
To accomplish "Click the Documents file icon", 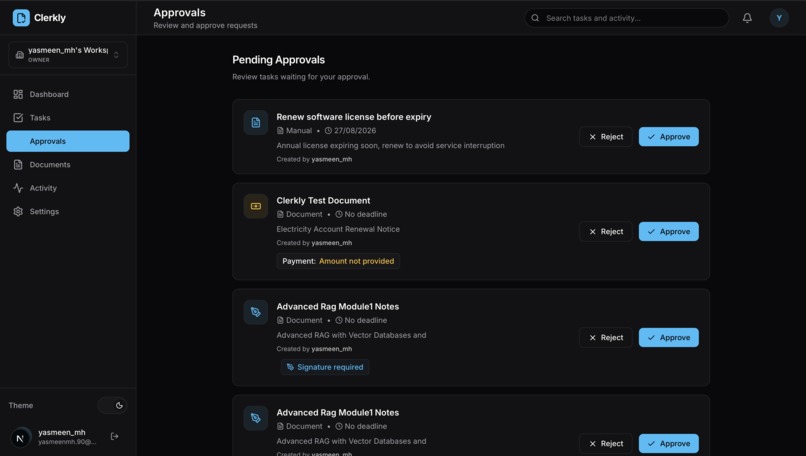I will coord(18,165).
